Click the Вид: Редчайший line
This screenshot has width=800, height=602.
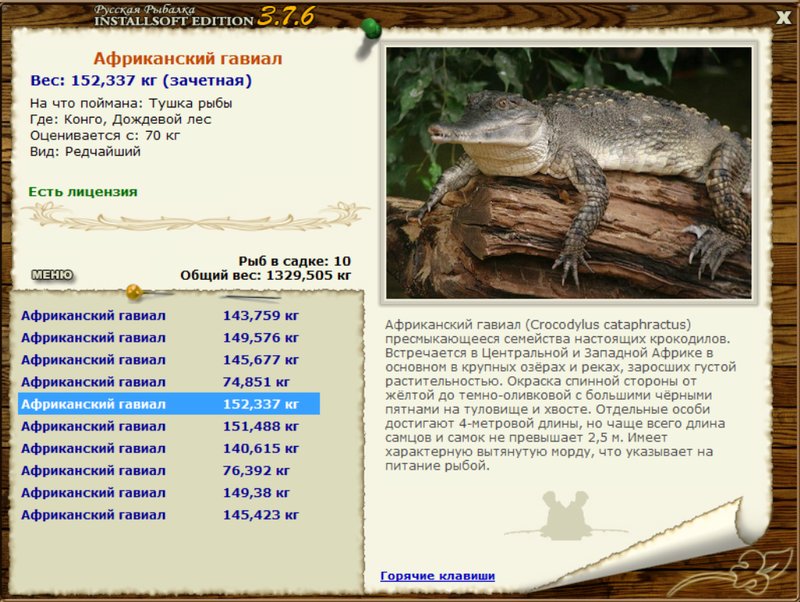tap(85, 152)
